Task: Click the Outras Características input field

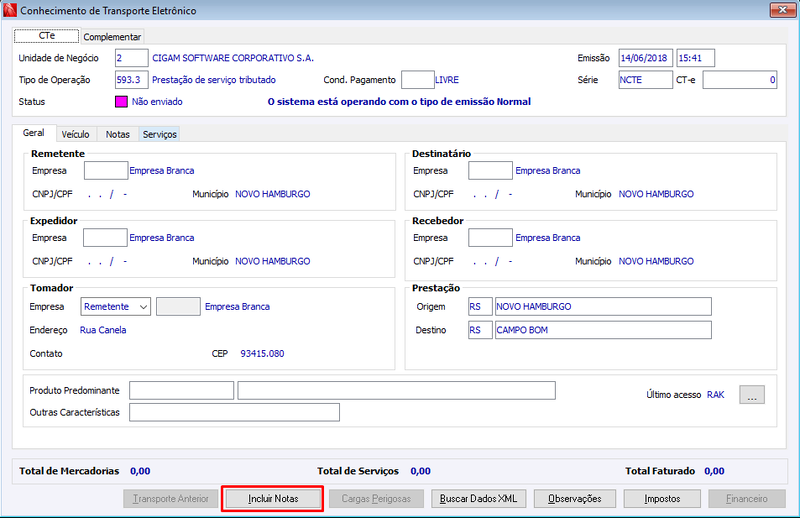Action: coord(234,412)
